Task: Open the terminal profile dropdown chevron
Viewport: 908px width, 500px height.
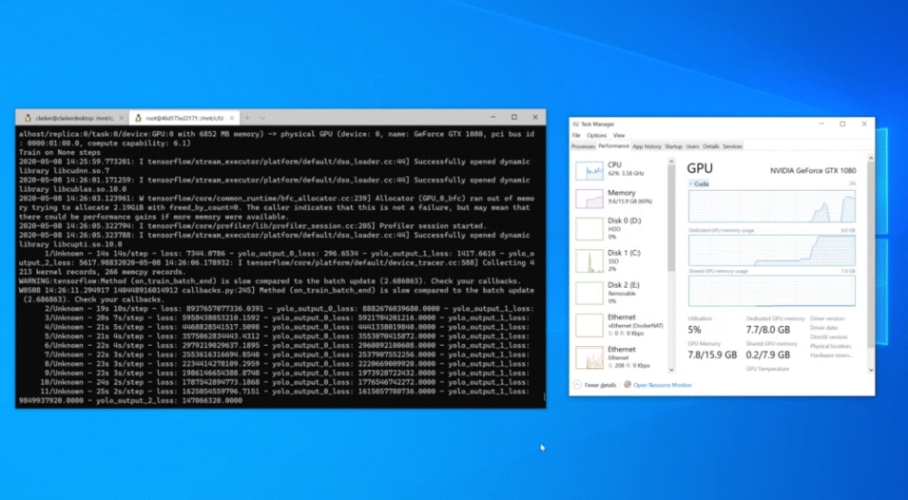Action: (262, 118)
